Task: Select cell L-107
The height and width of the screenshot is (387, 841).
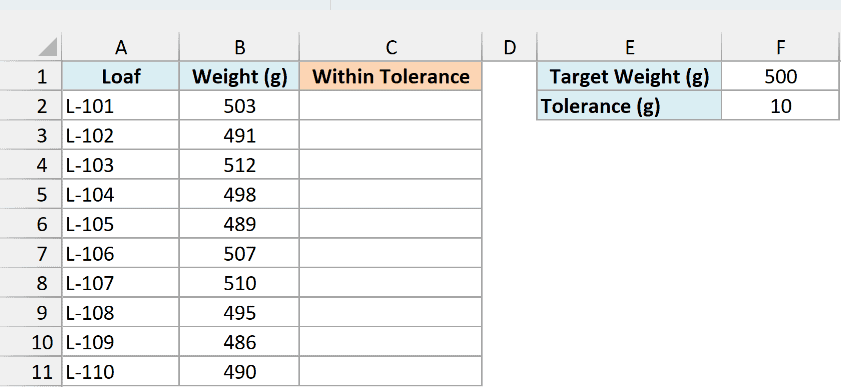Action: point(121,282)
